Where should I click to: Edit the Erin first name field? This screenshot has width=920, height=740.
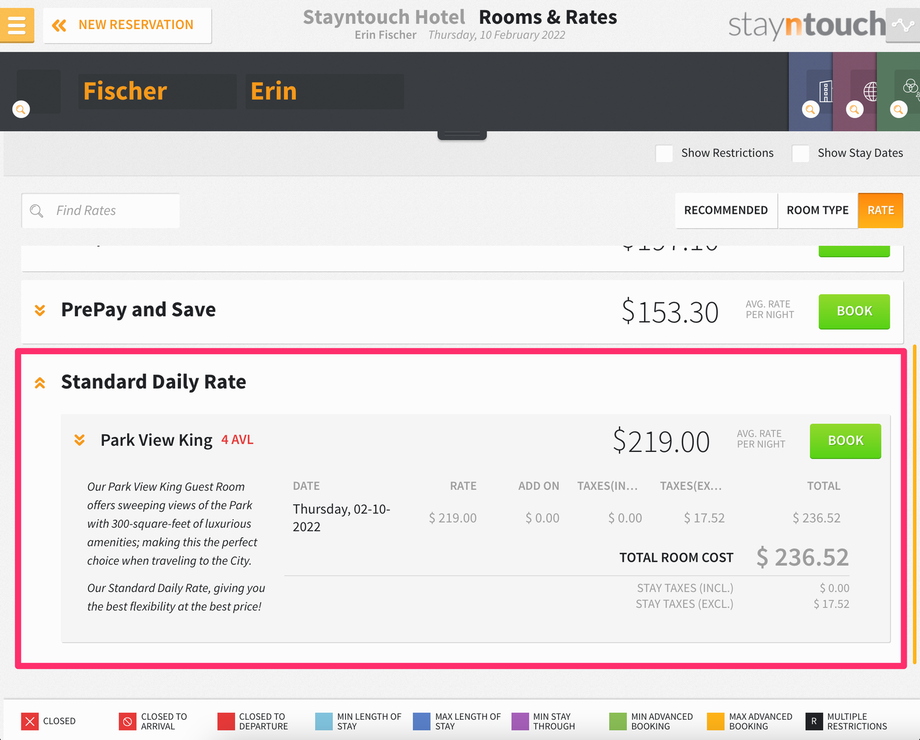tap(324, 91)
